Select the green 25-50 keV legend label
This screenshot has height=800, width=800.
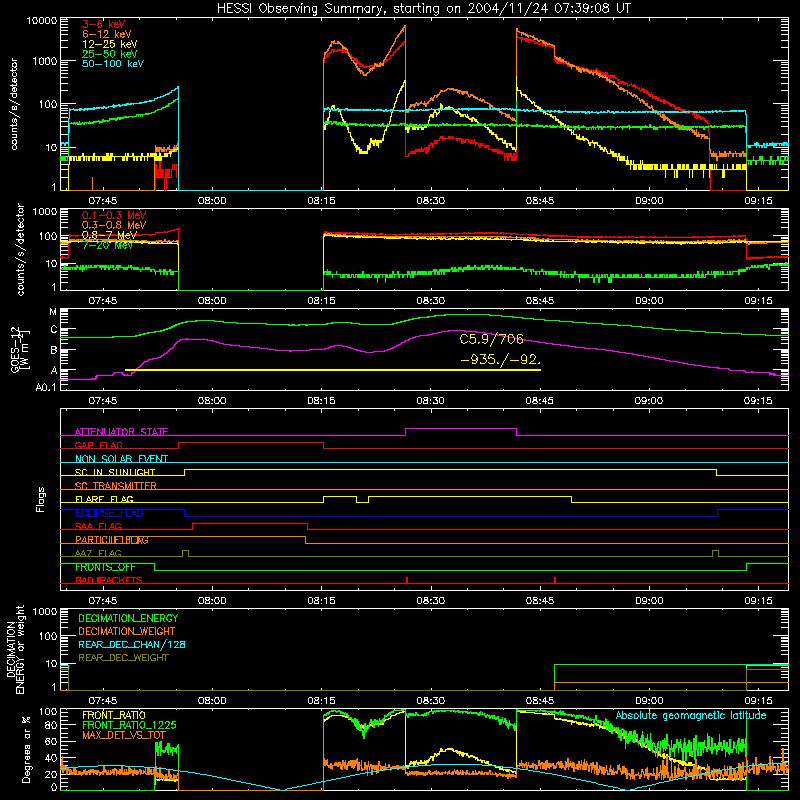[x=110, y=54]
